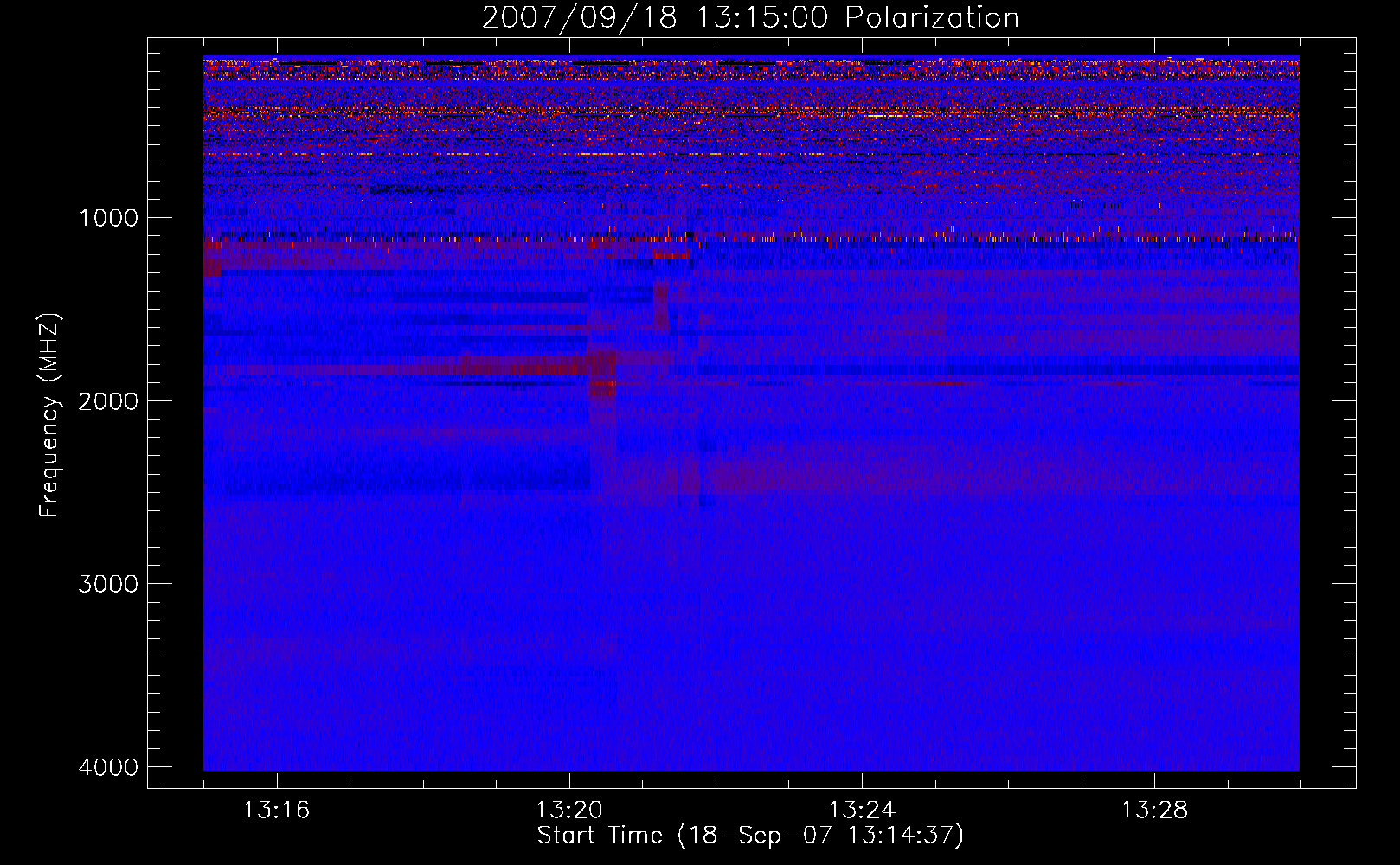Select the 2000 frequency tick label

tap(108, 400)
